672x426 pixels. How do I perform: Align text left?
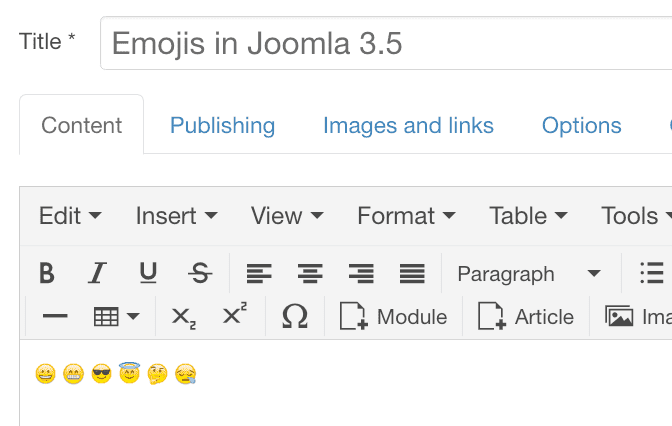coord(259,273)
